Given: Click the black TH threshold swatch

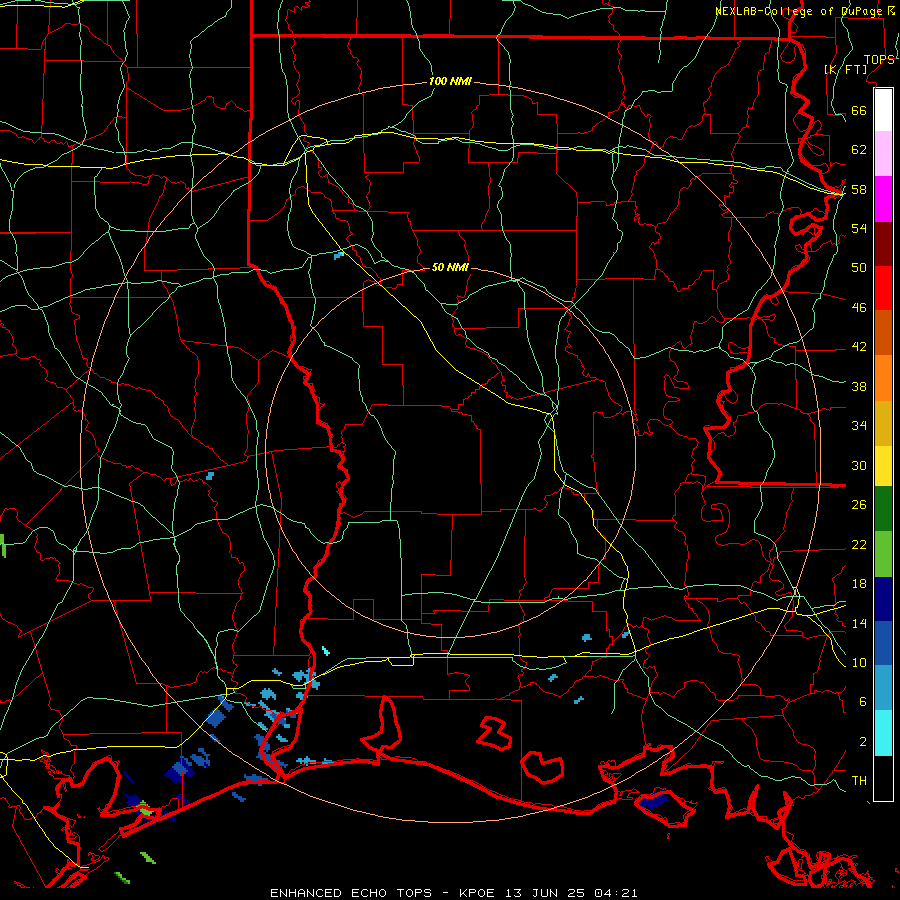Looking at the screenshot, I should (883, 778).
